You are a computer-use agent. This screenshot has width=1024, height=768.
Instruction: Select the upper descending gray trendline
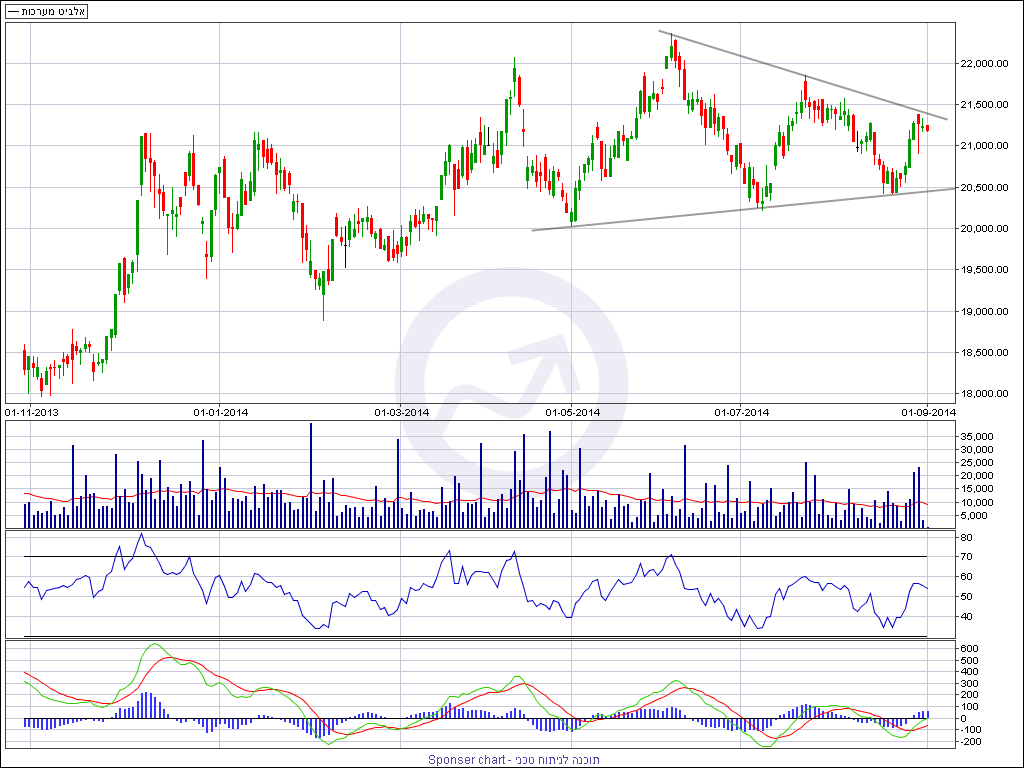pyautogui.click(x=800, y=75)
